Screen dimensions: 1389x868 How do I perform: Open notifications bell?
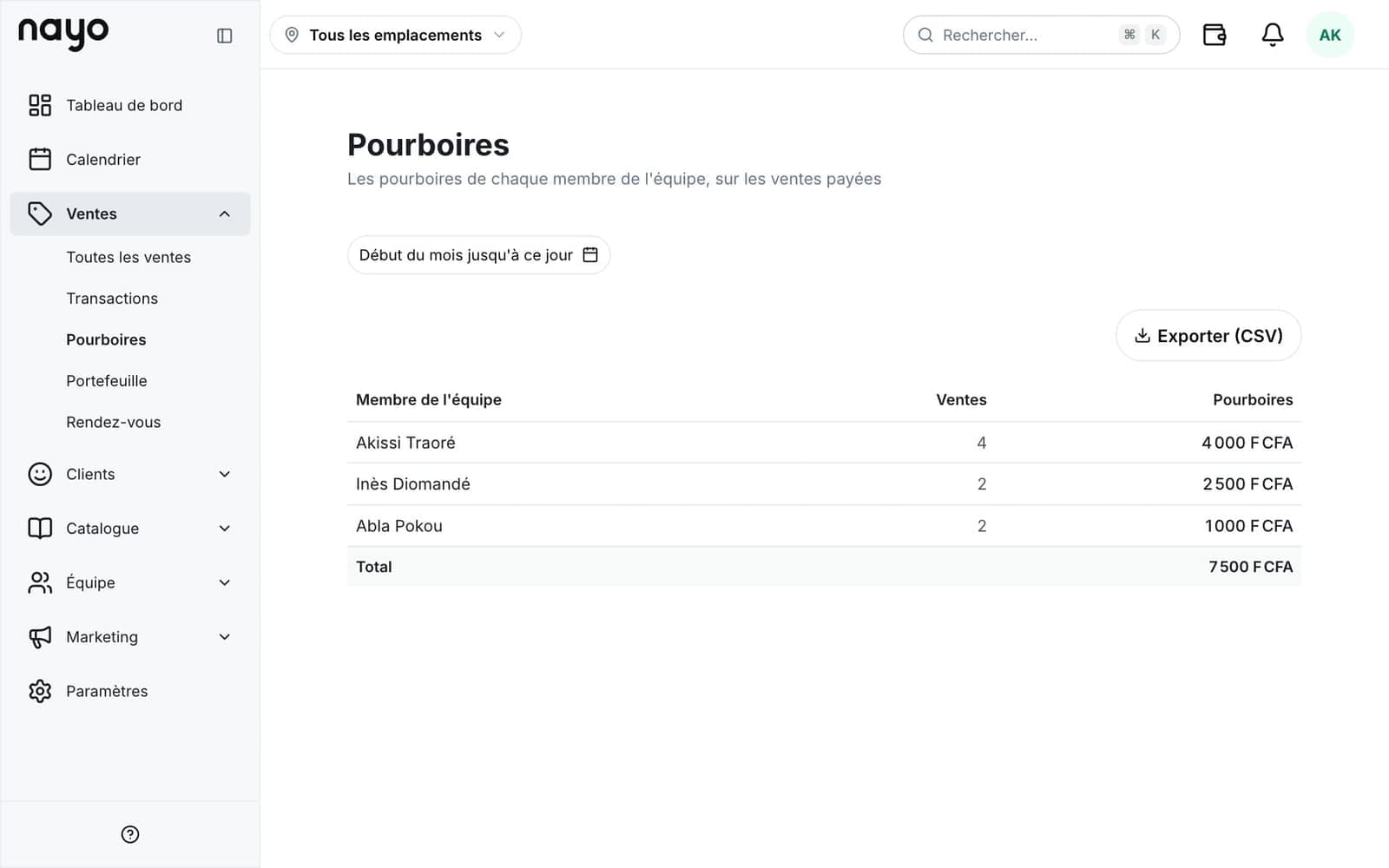[1273, 35]
